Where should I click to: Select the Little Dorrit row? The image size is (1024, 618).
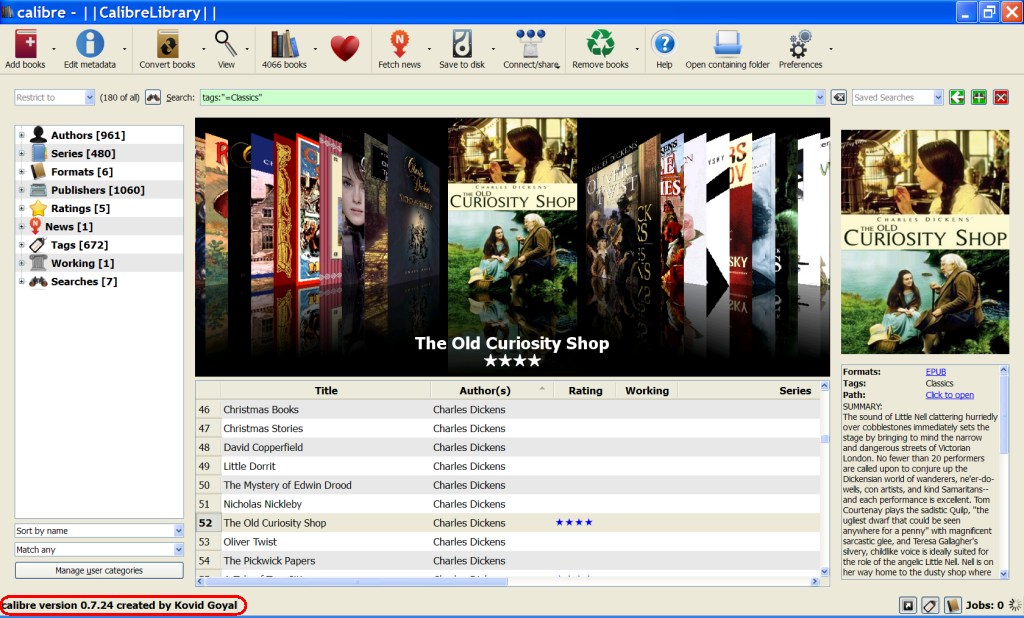coord(508,466)
